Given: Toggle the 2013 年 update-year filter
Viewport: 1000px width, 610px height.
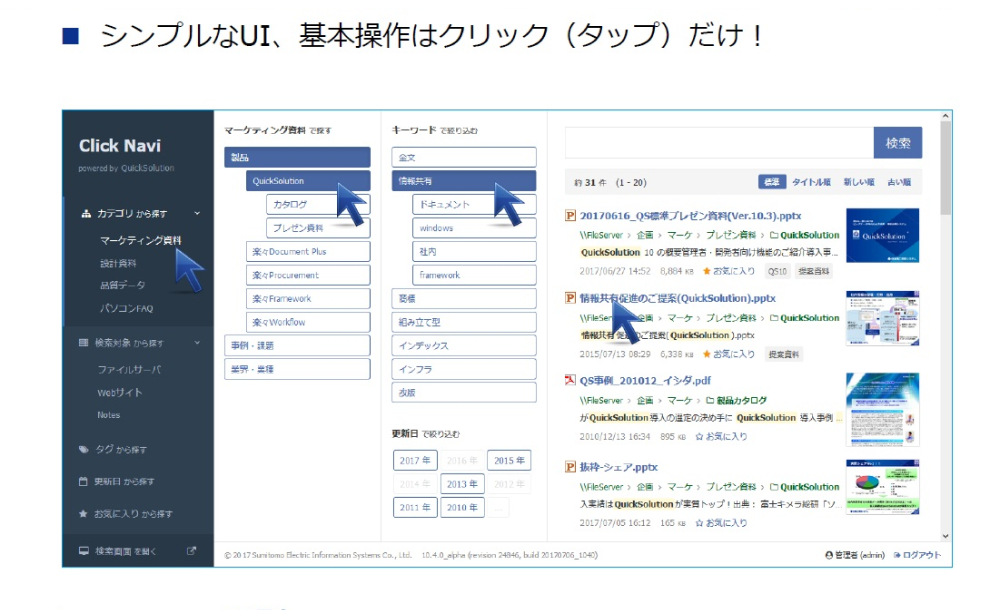Looking at the screenshot, I should tap(462, 484).
